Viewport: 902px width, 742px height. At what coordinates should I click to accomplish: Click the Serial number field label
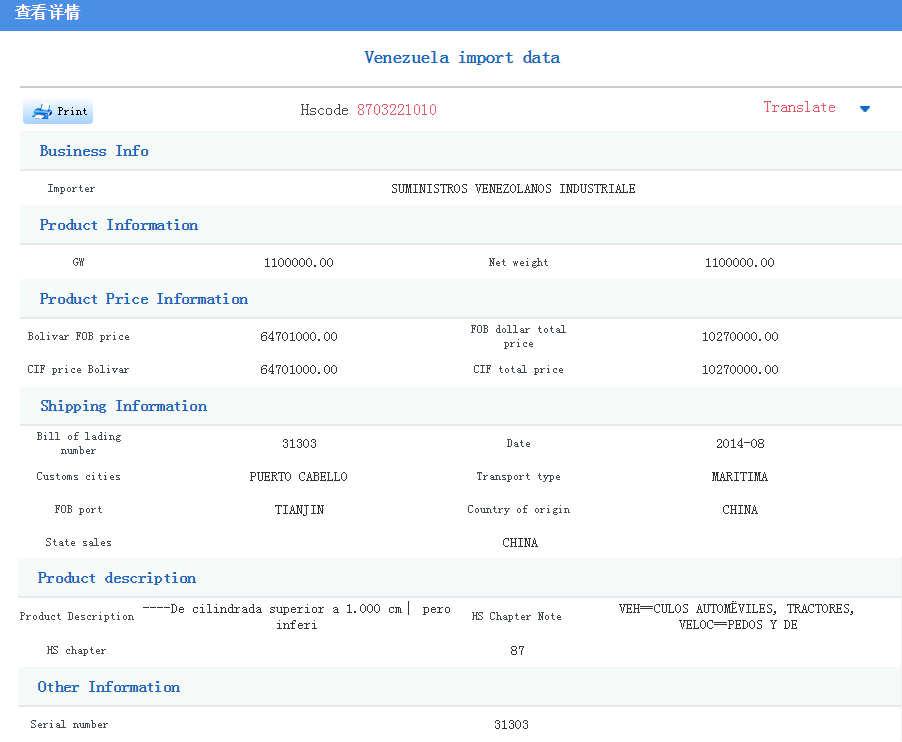pyautogui.click(x=69, y=725)
